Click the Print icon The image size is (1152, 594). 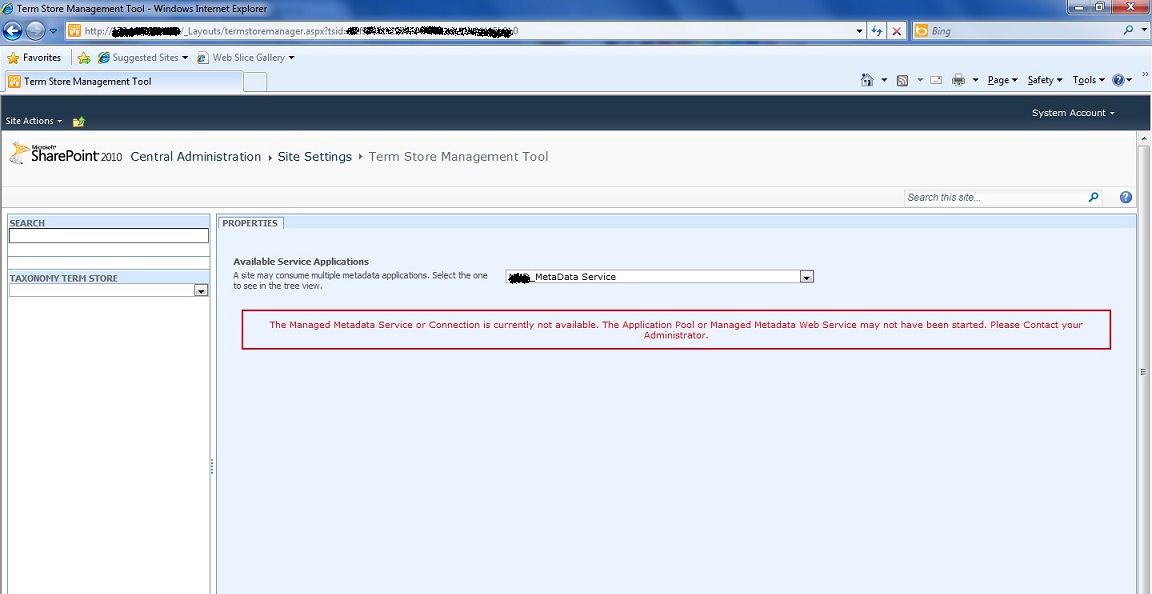click(x=958, y=80)
